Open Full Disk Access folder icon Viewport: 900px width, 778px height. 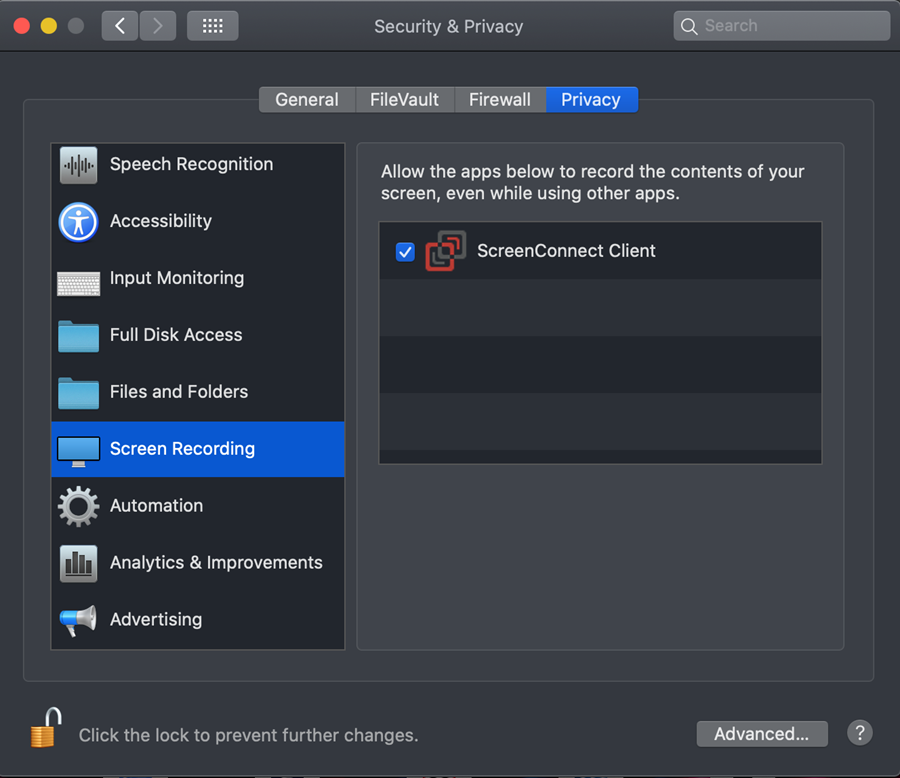[79, 336]
